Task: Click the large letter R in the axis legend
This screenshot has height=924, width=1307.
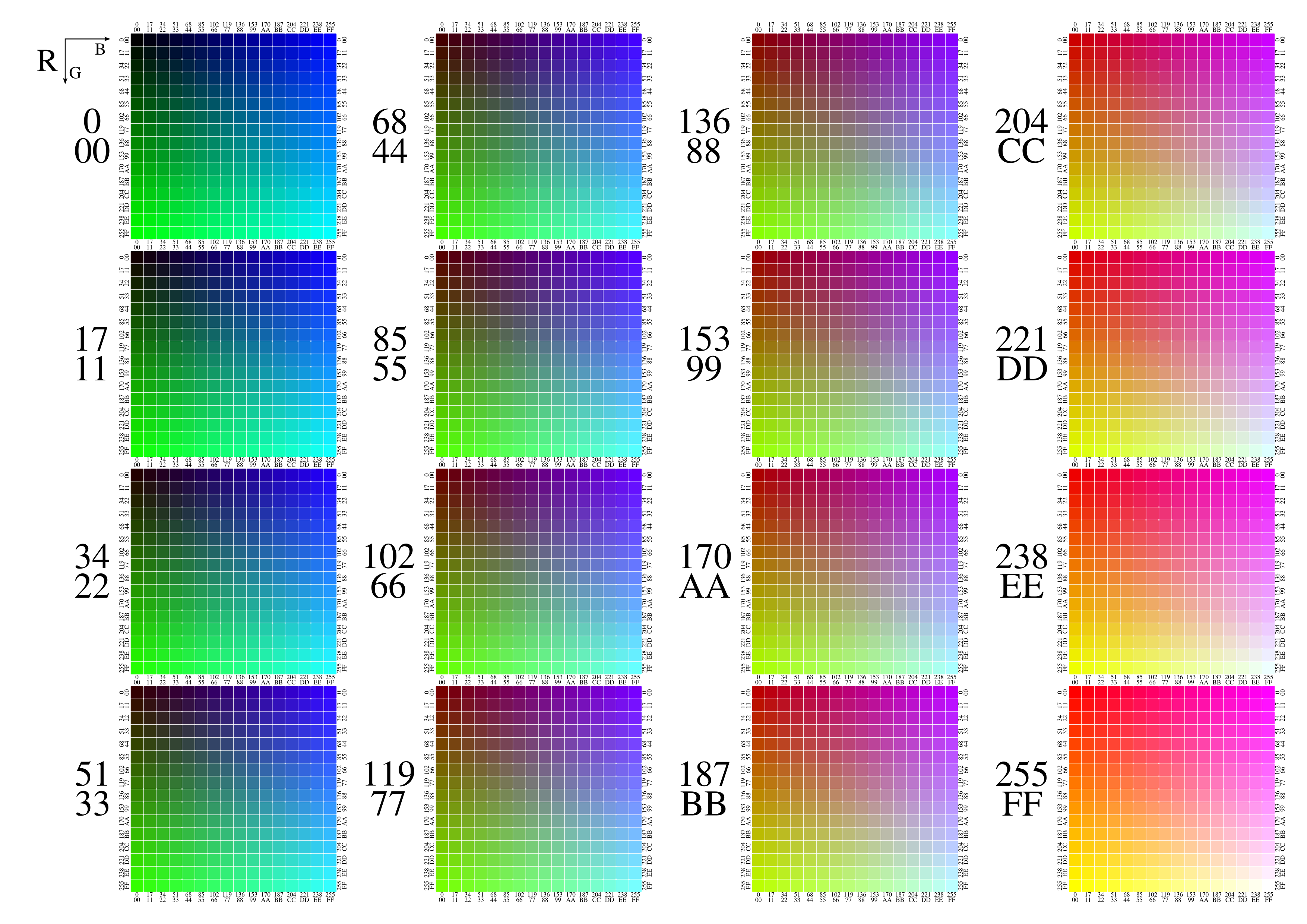Action: pos(47,61)
